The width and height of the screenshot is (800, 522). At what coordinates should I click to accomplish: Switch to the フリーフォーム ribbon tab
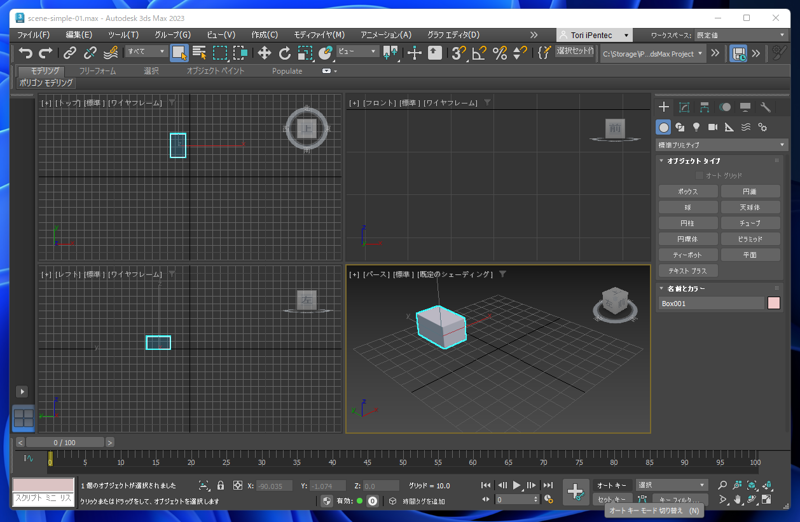[97, 71]
